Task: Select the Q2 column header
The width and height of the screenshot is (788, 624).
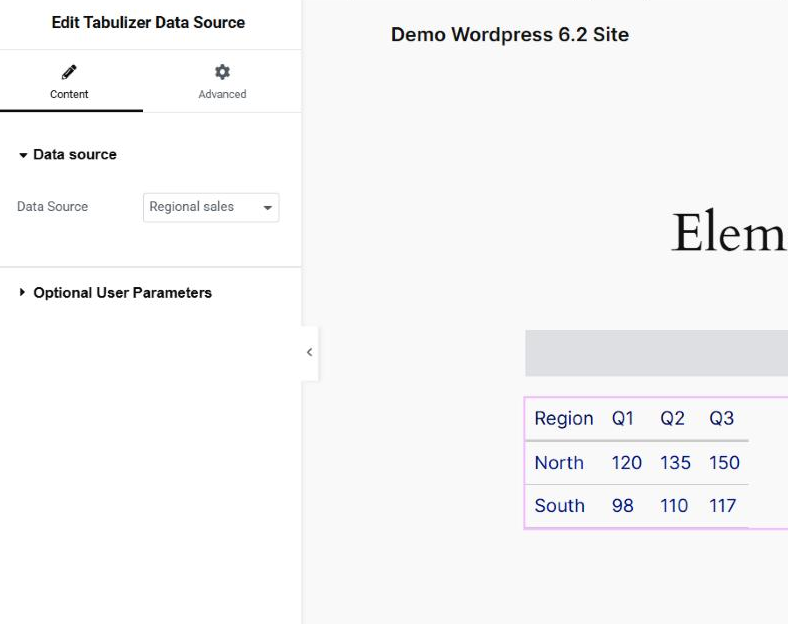Action: click(672, 418)
